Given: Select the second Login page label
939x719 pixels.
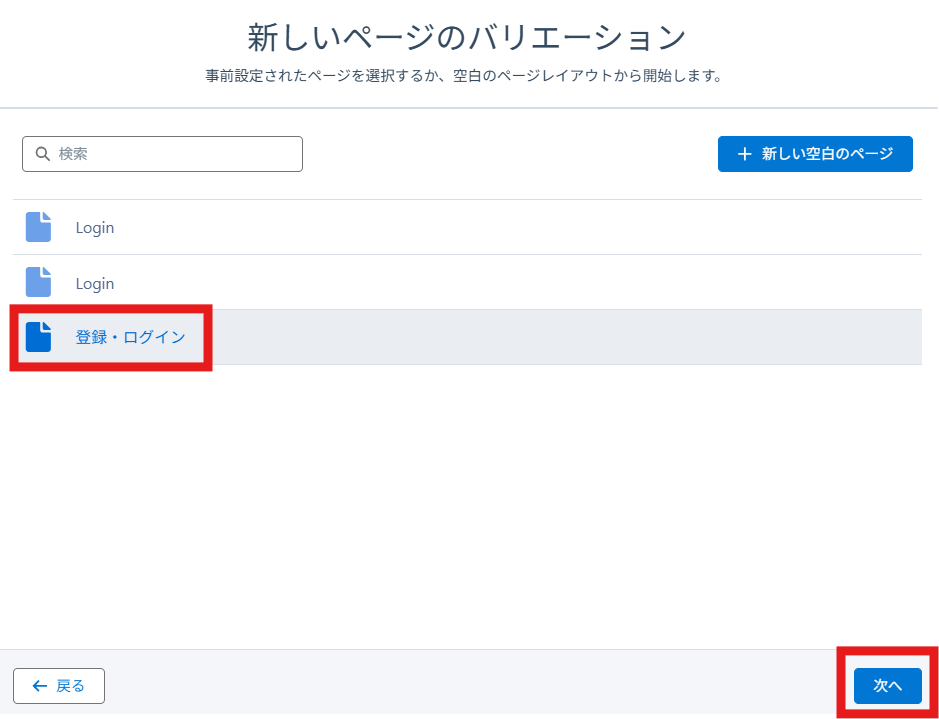Looking at the screenshot, I should (x=95, y=284).
